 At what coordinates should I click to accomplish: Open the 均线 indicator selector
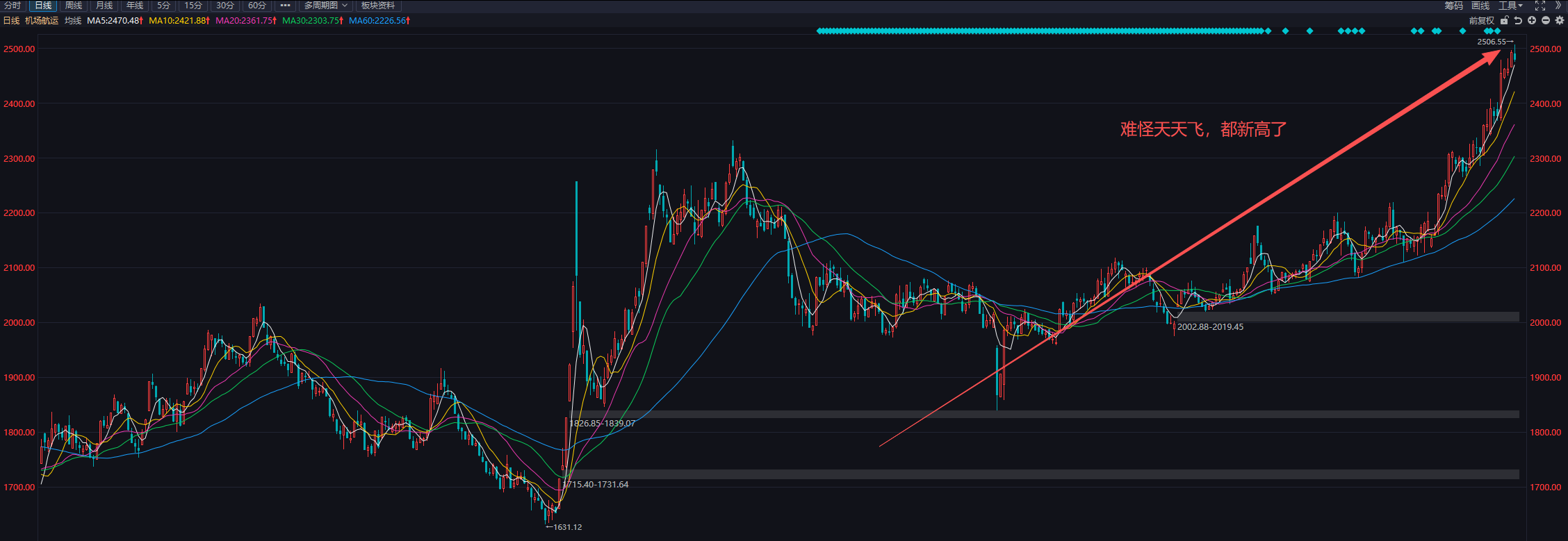click(73, 21)
